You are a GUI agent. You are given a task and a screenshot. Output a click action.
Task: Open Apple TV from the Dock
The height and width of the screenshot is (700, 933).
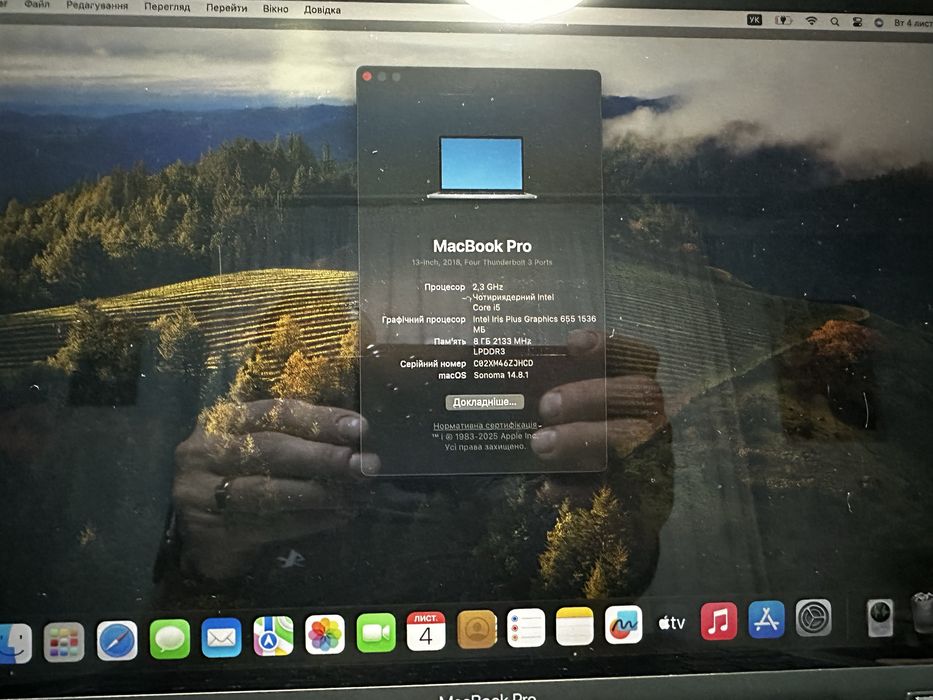672,623
